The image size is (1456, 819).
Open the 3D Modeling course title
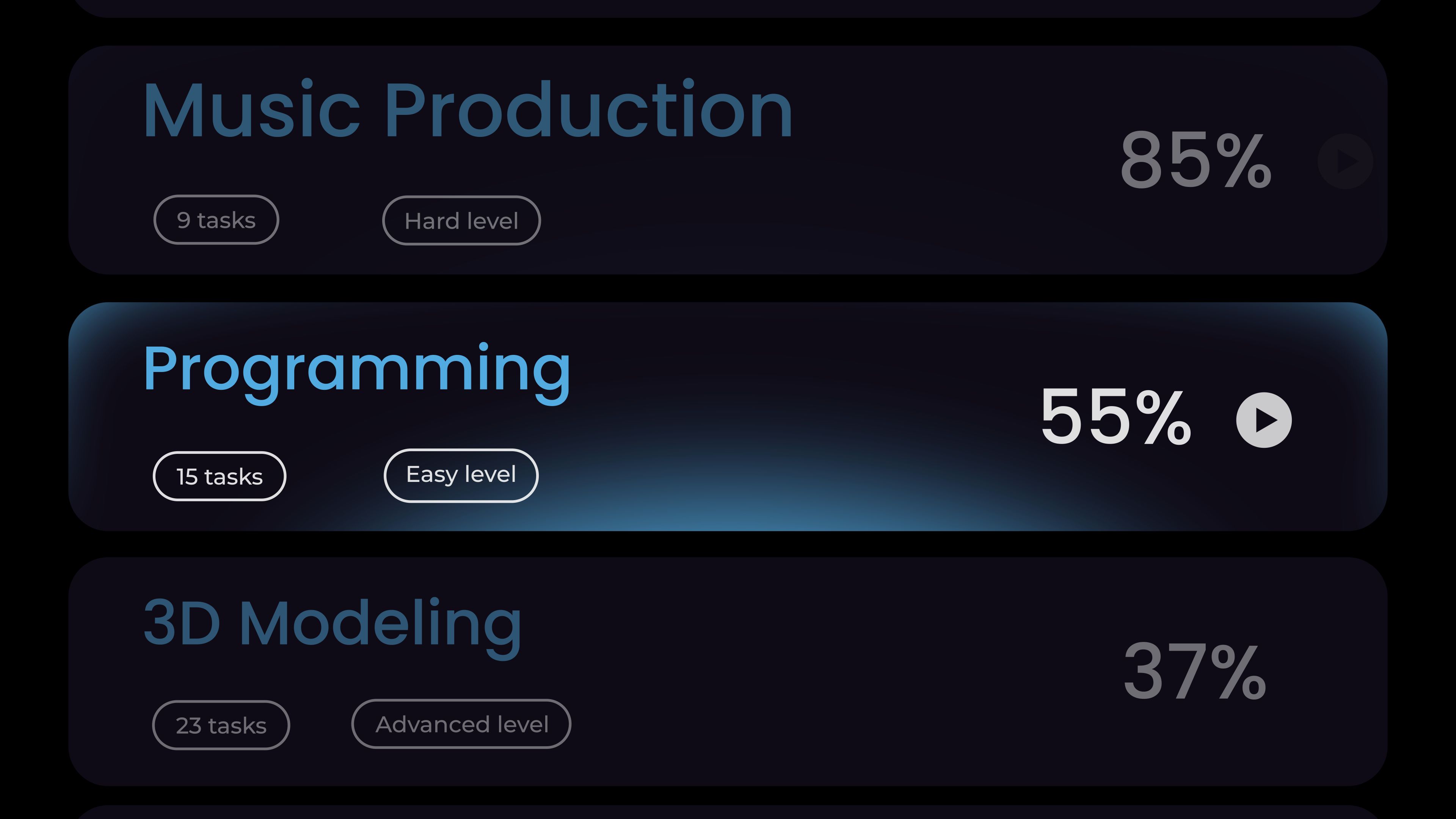coord(333,628)
